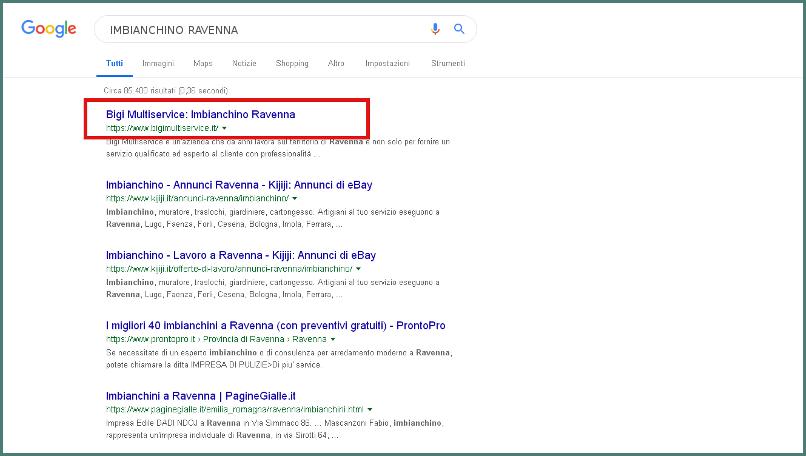Click the paginegialle.it emilia_romagna green URL
Viewport: 806px width, 456px height.
coord(235,410)
